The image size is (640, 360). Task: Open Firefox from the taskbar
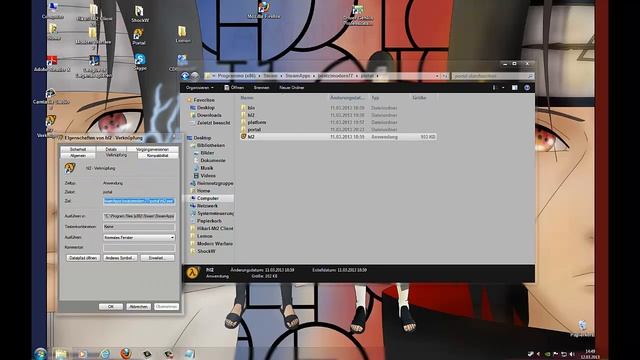(x=125, y=353)
